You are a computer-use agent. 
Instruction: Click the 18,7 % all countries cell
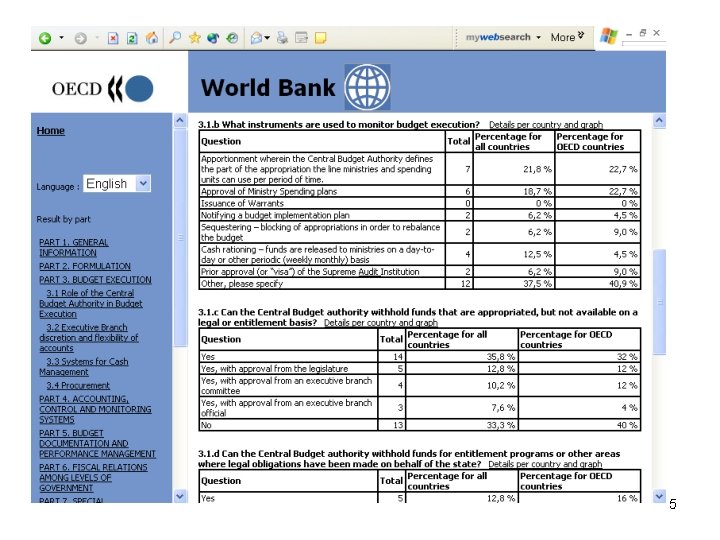pos(514,191)
